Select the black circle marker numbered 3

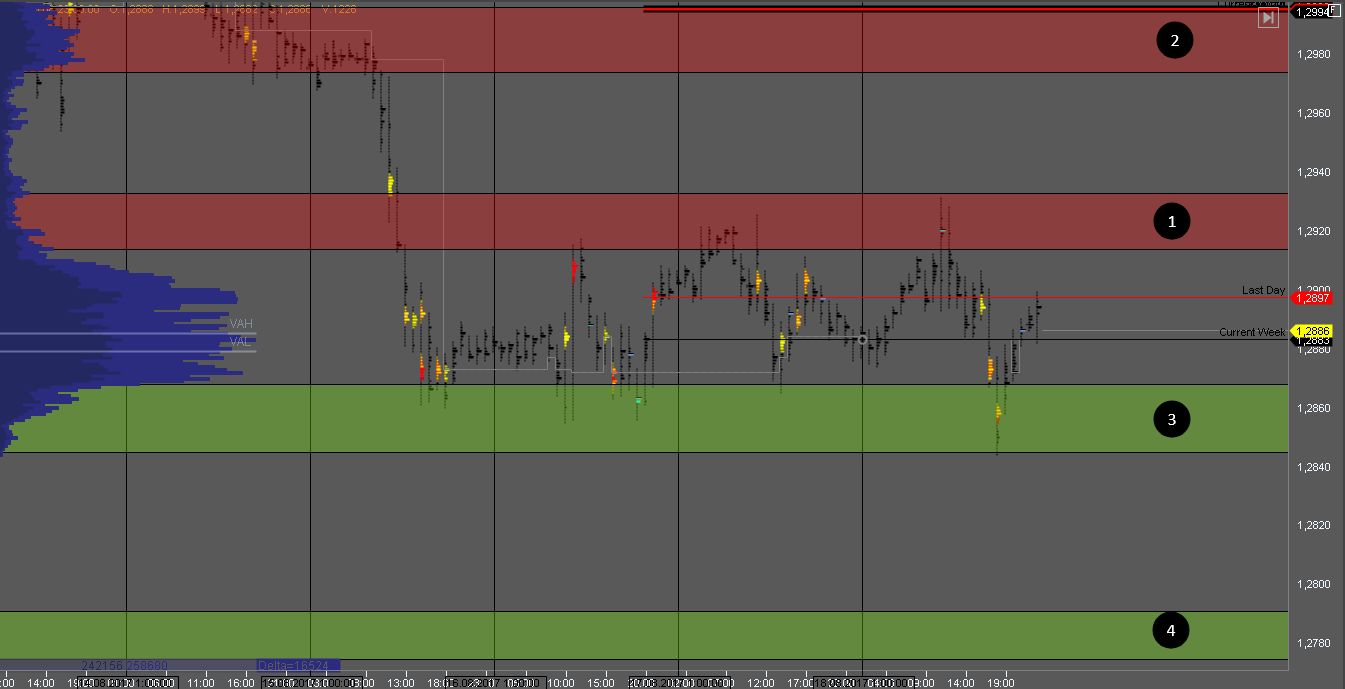[1171, 419]
